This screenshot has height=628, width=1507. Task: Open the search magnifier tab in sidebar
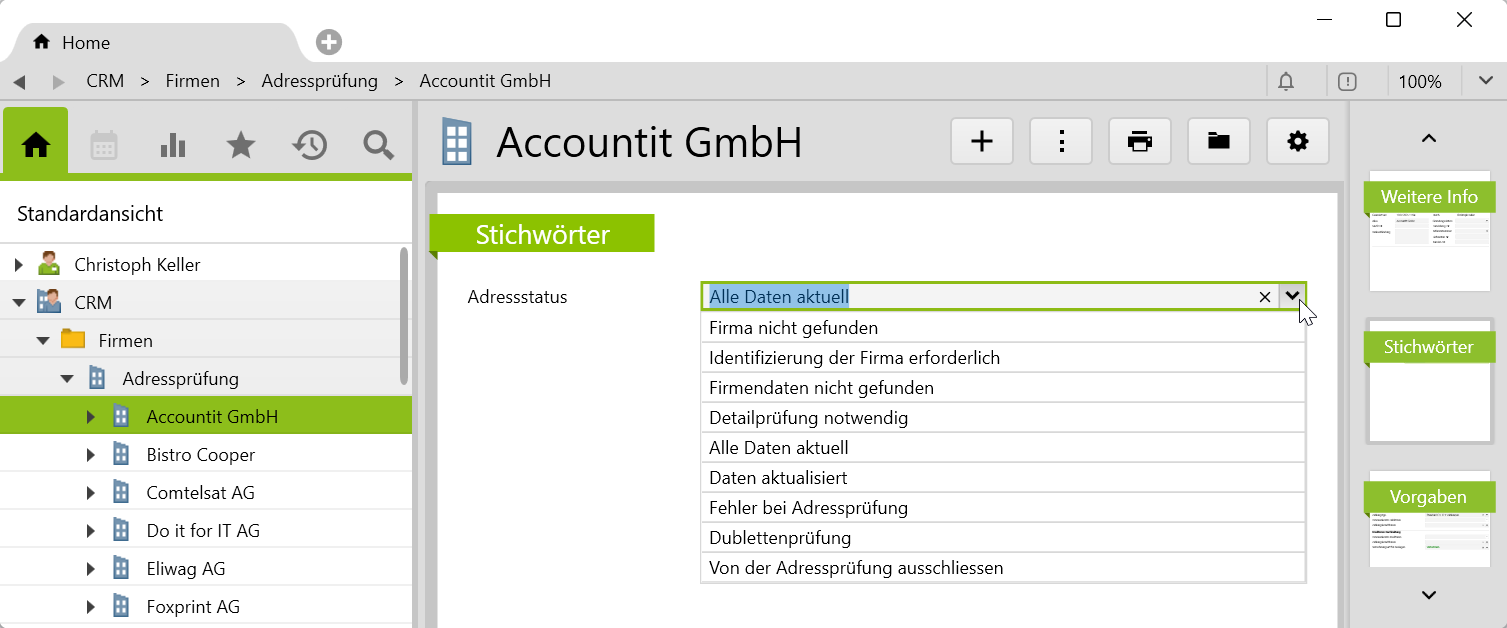pyautogui.click(x=378, y=146)
